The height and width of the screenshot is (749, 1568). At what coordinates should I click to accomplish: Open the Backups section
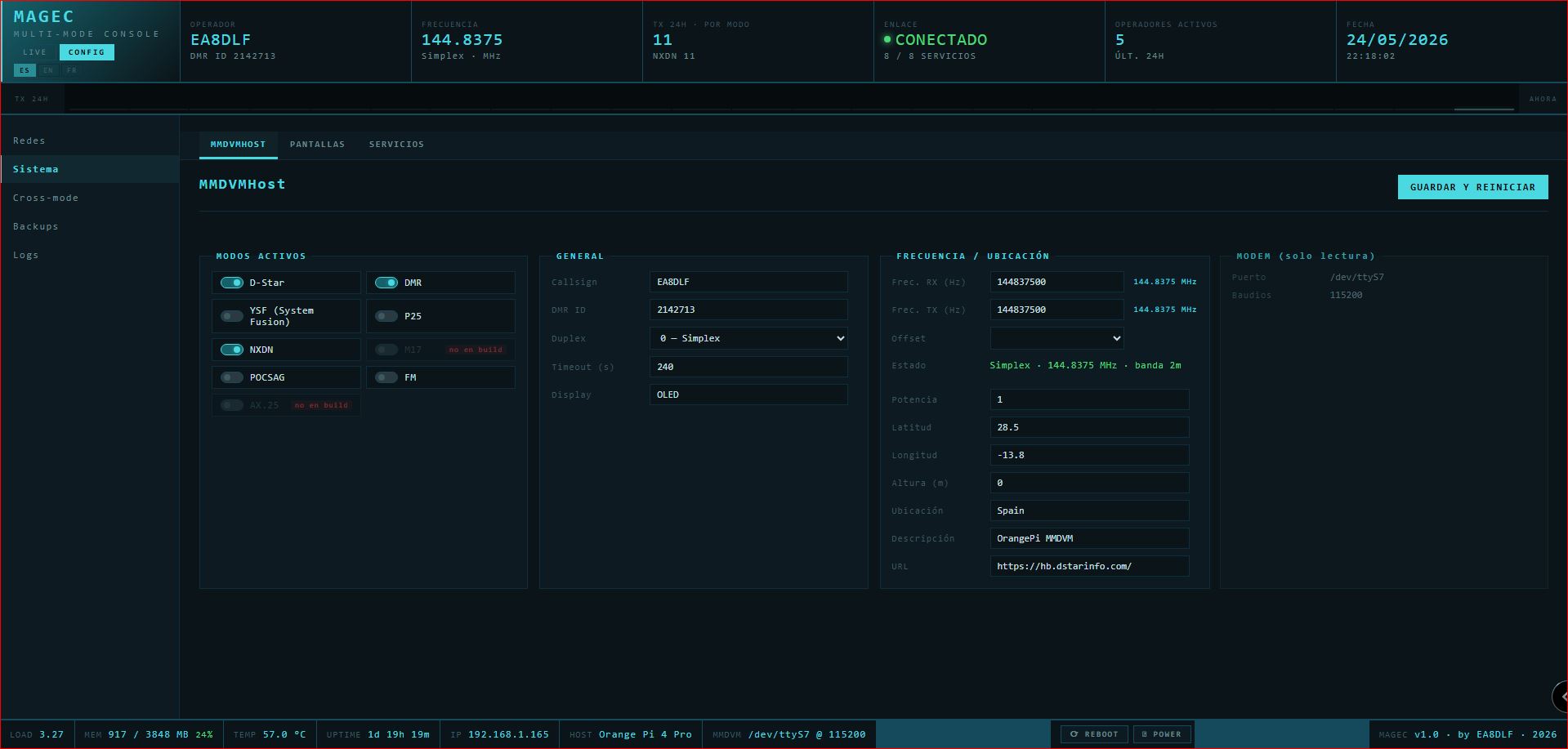tap(90, 226)
